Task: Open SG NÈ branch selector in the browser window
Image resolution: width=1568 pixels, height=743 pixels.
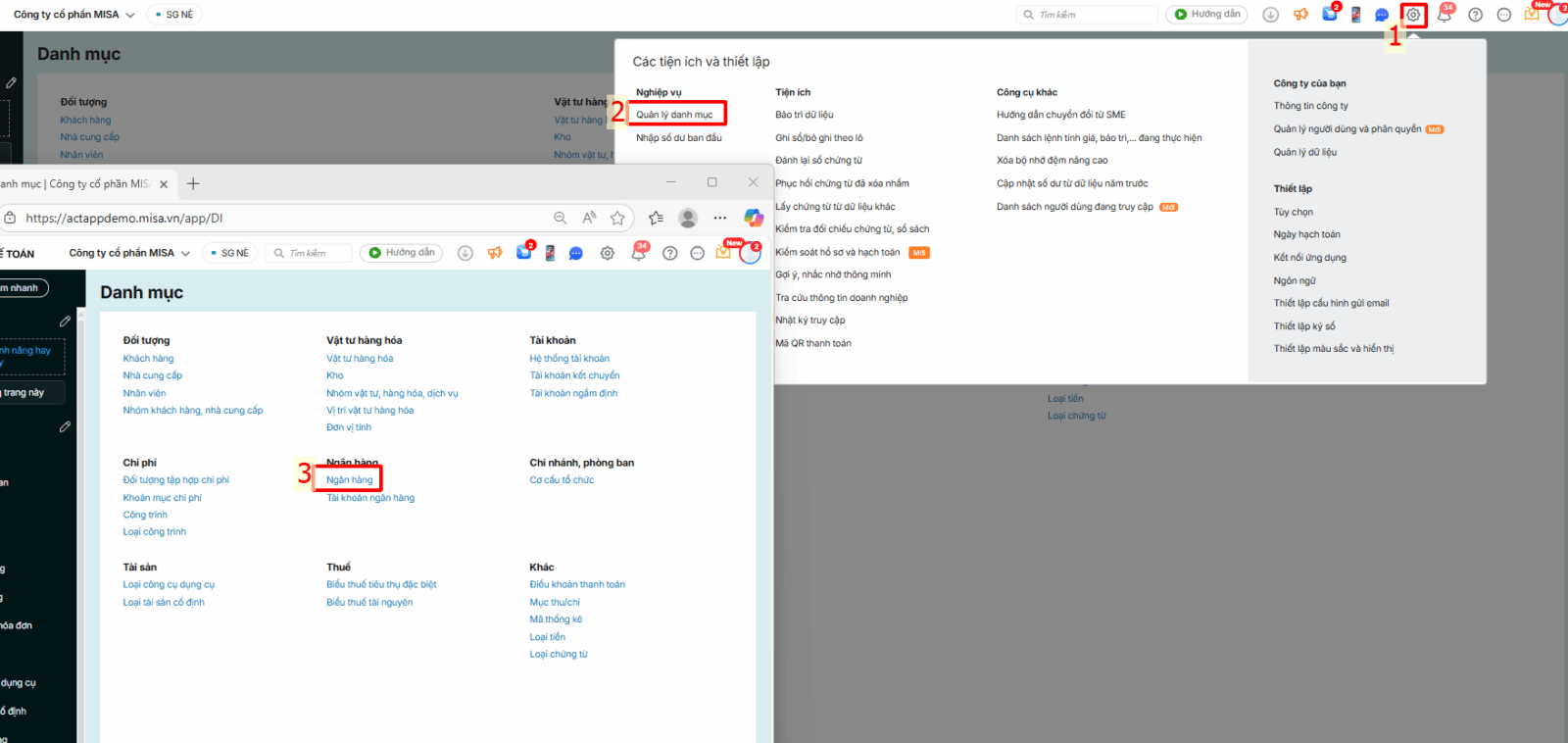Action: [229, 253]
